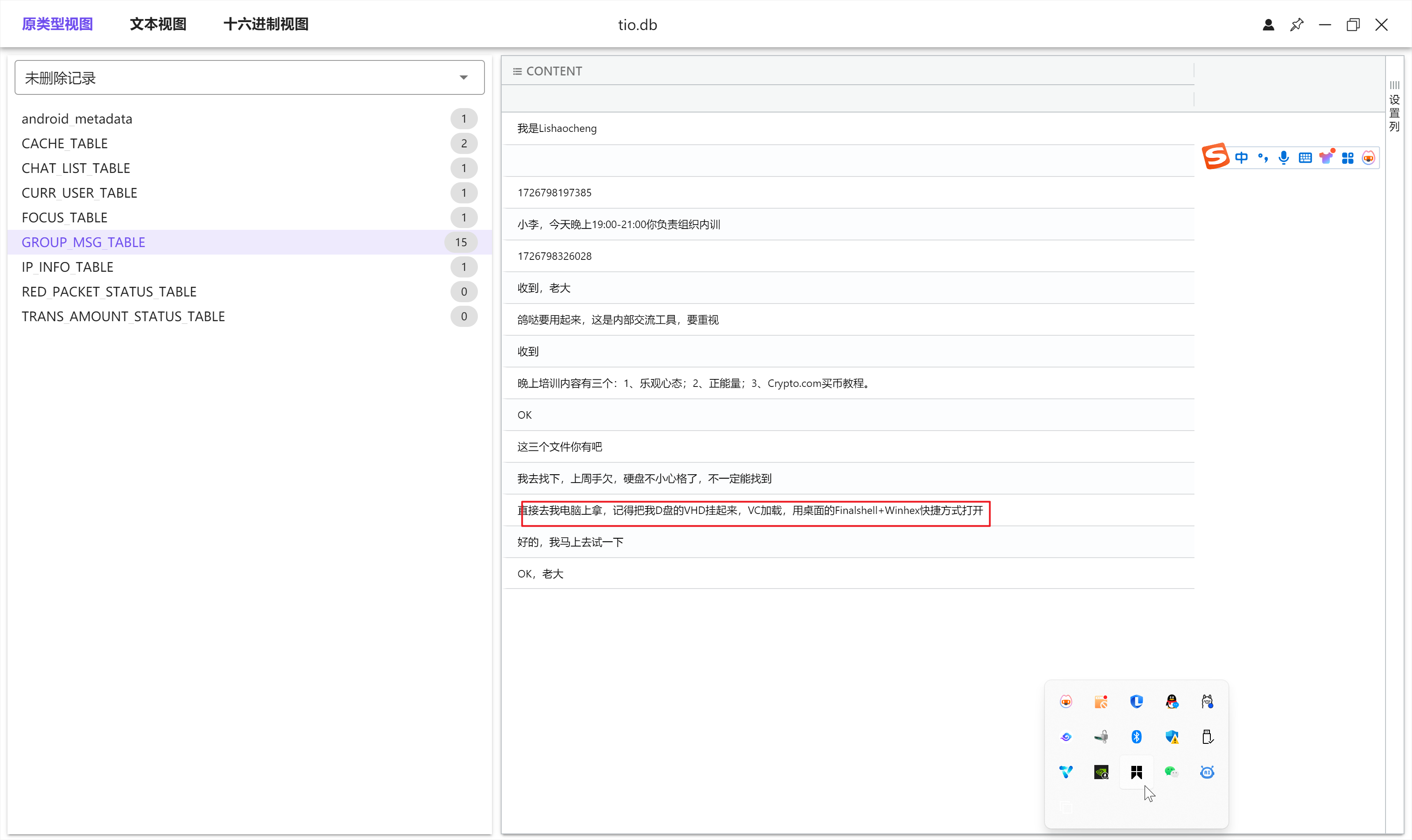Toggle Sogou Chinese/English mode 中 button
The height and width of the screenshot is (840, 1412).
(x=1241, y=158)
